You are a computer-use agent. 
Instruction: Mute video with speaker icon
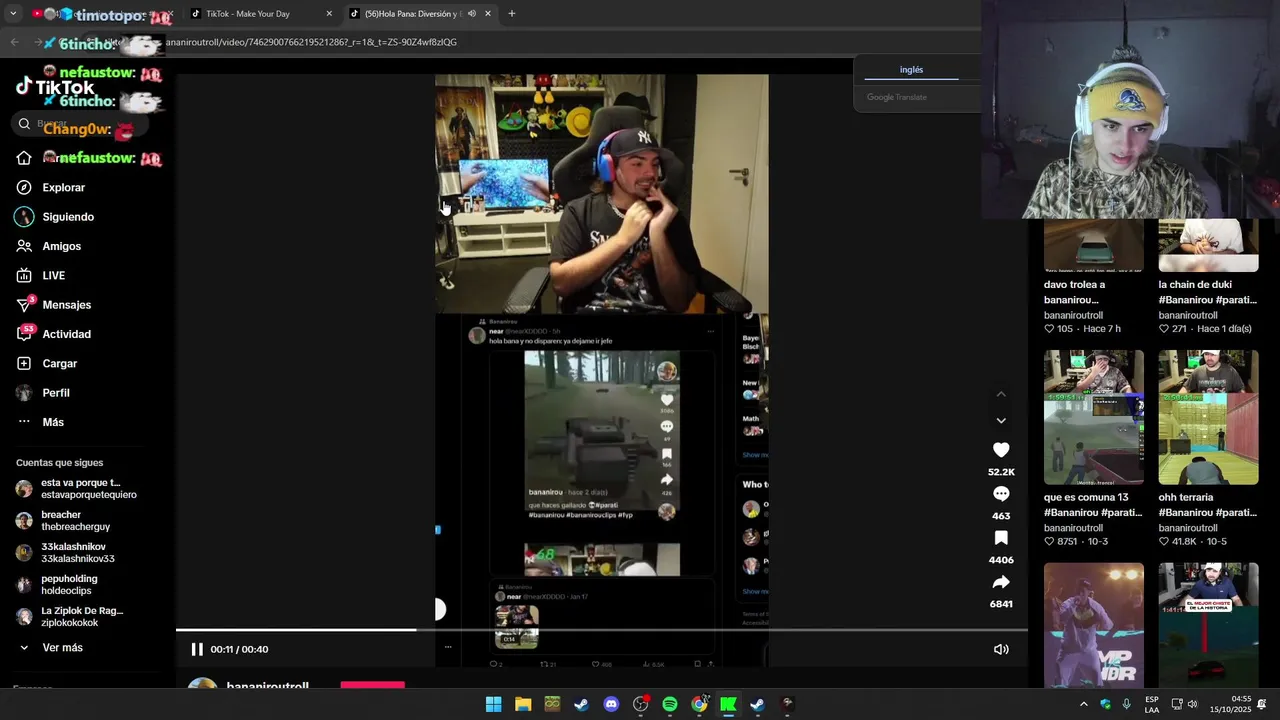(1001, 649)
